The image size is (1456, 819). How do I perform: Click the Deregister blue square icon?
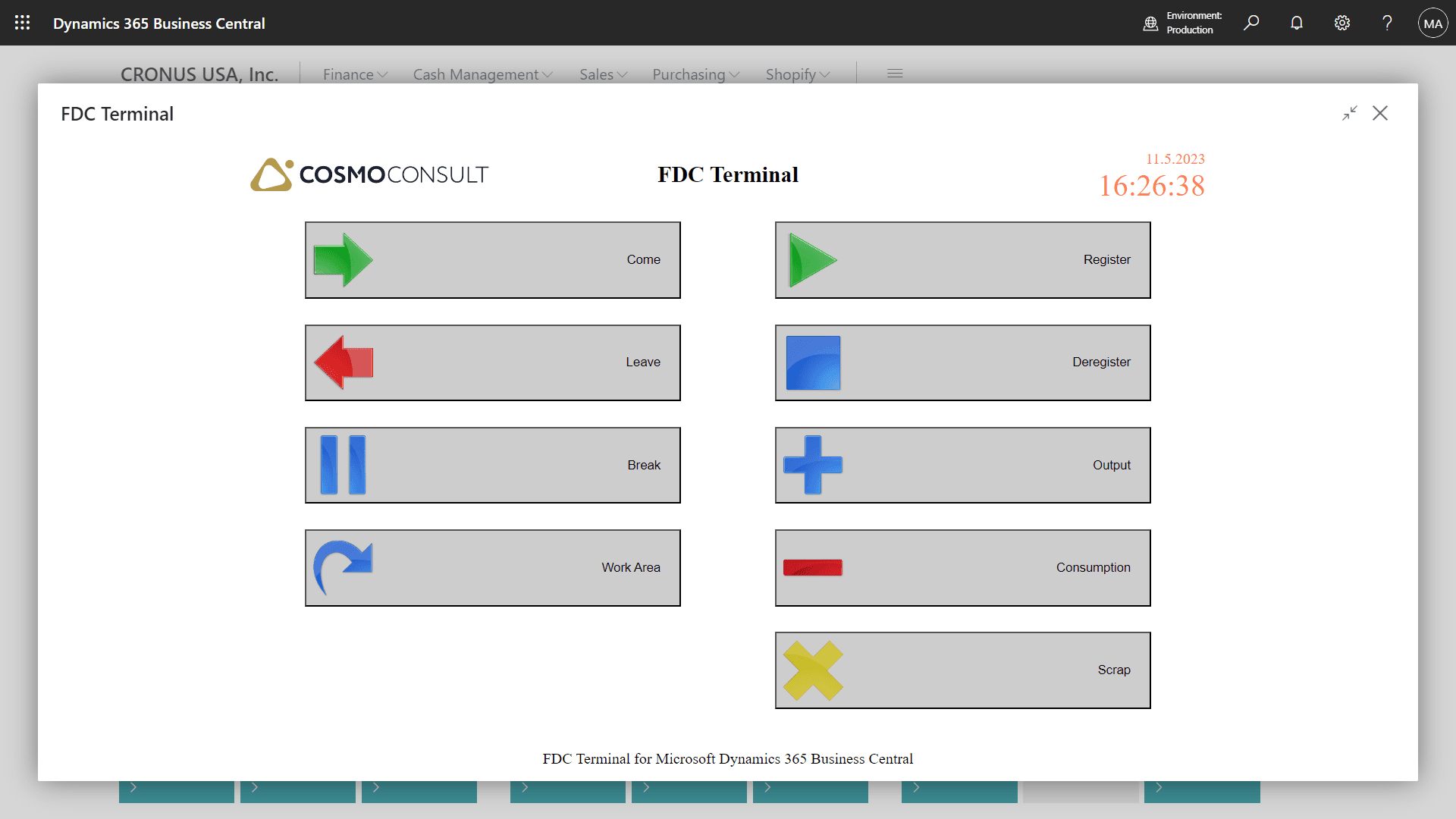coord(814,362)
